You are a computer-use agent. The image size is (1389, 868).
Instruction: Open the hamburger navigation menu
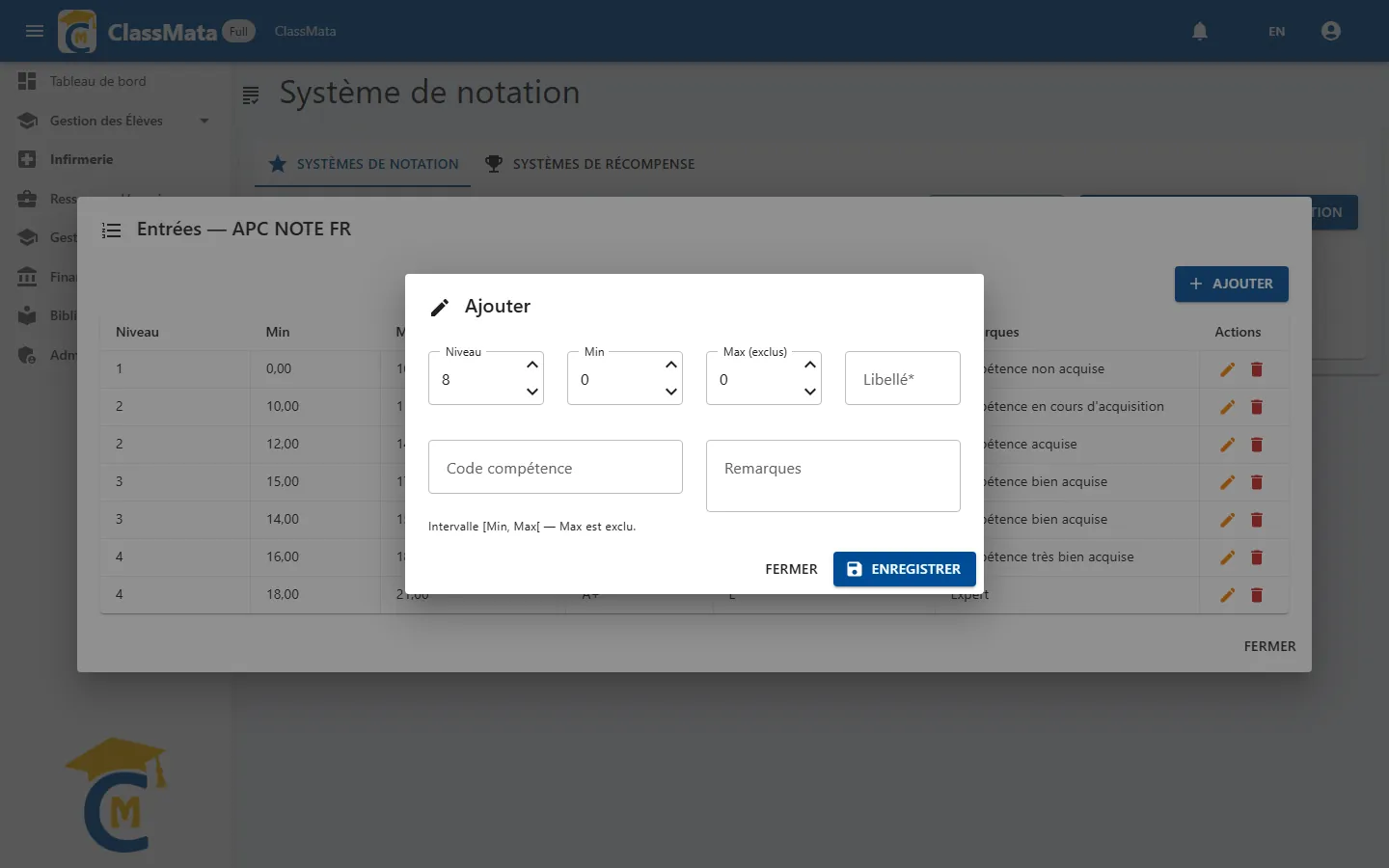coord(35,31)
